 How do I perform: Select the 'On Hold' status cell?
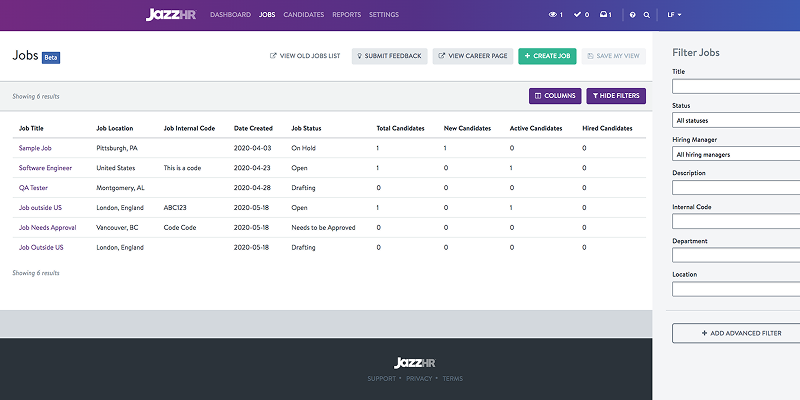[303, 148]
